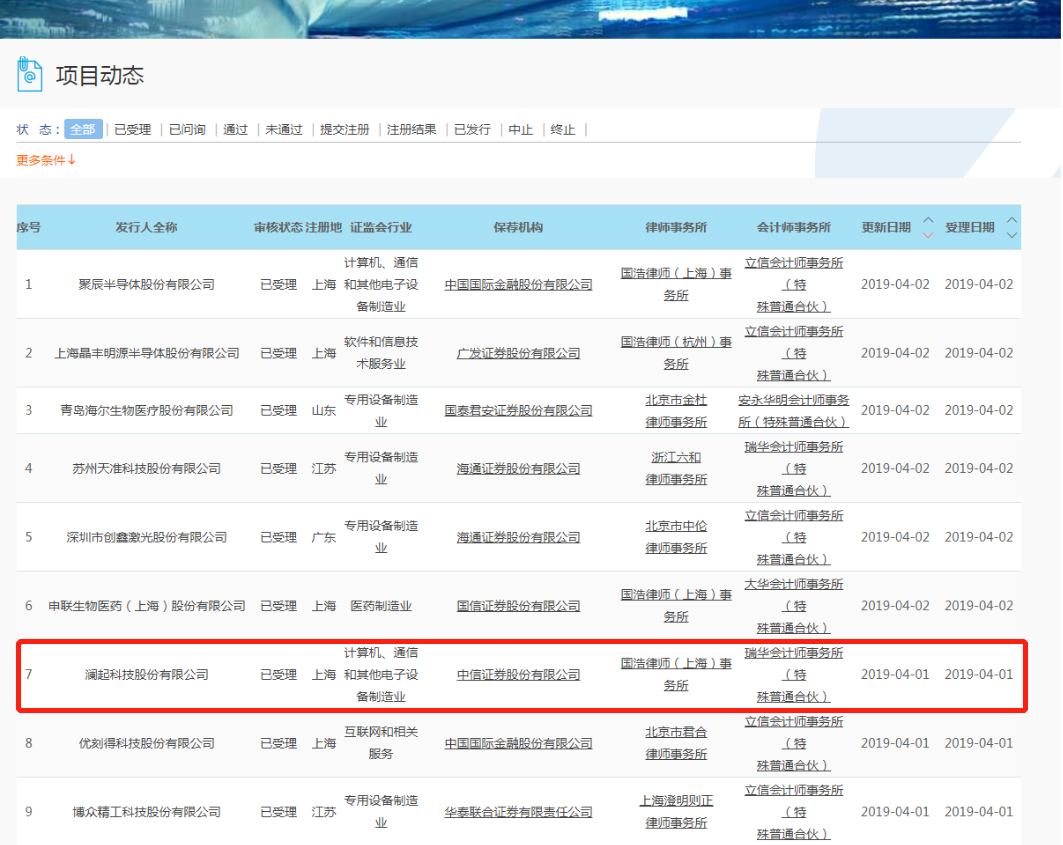Click issuer 澜起科技股份有限公司 in row 7
Screen dimensions: 1063x845
(x=146, y=675)
